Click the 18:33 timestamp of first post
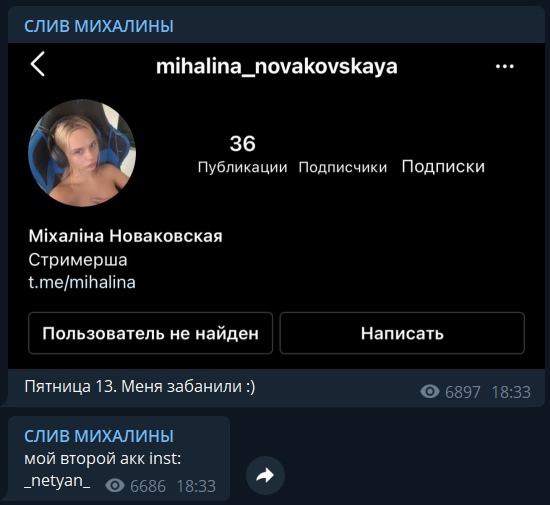 pyautogui.click(x=511, y=392)
